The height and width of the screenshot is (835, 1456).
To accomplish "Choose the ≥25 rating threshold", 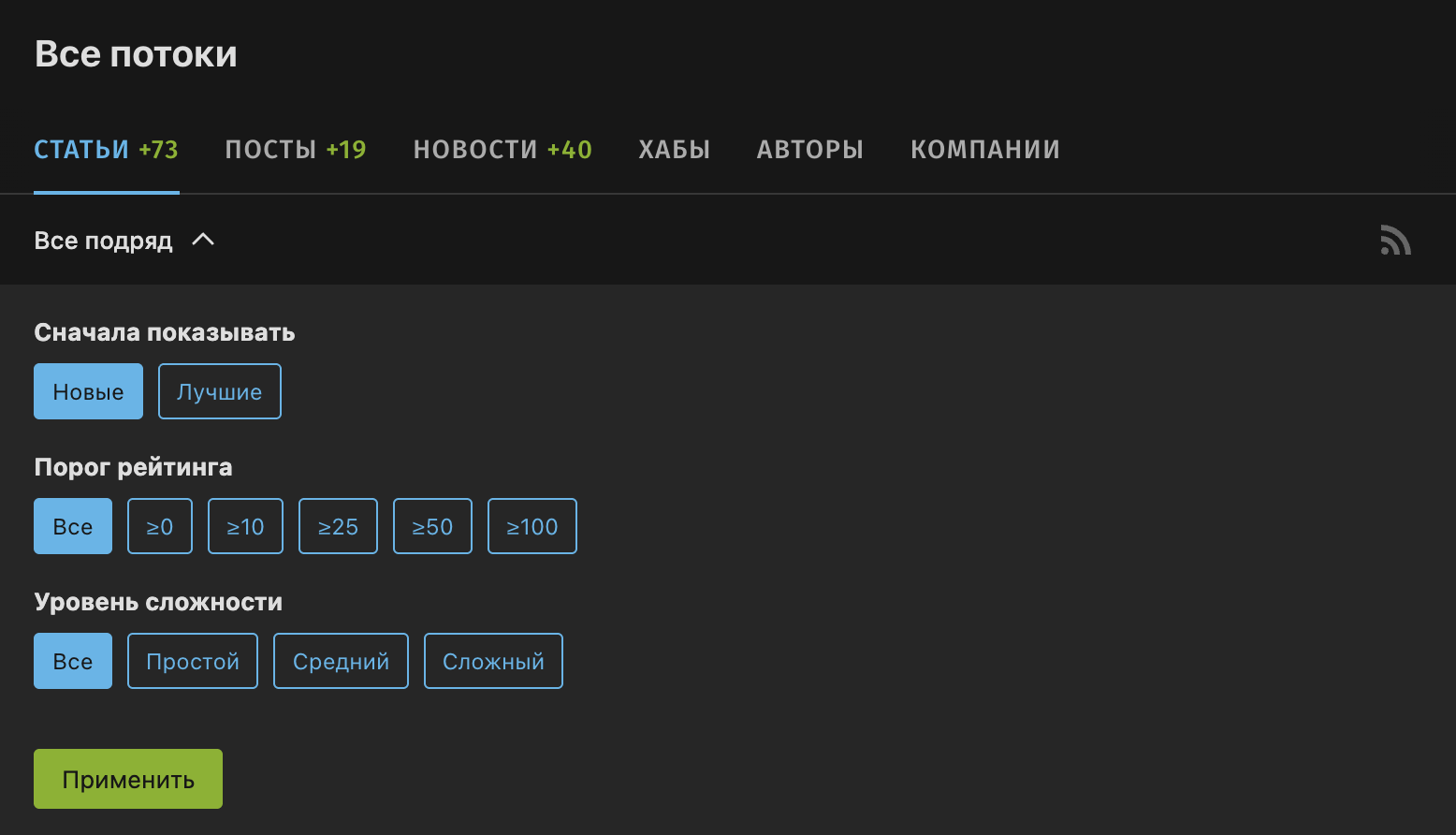I will point(338,526).
